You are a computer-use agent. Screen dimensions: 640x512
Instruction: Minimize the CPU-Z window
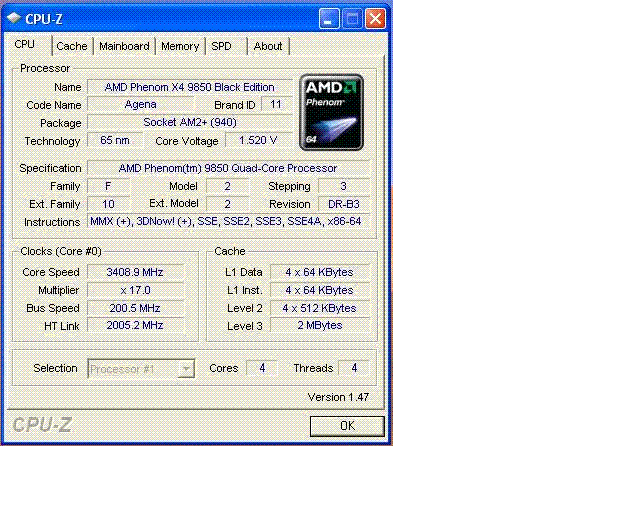pos(330,18)
